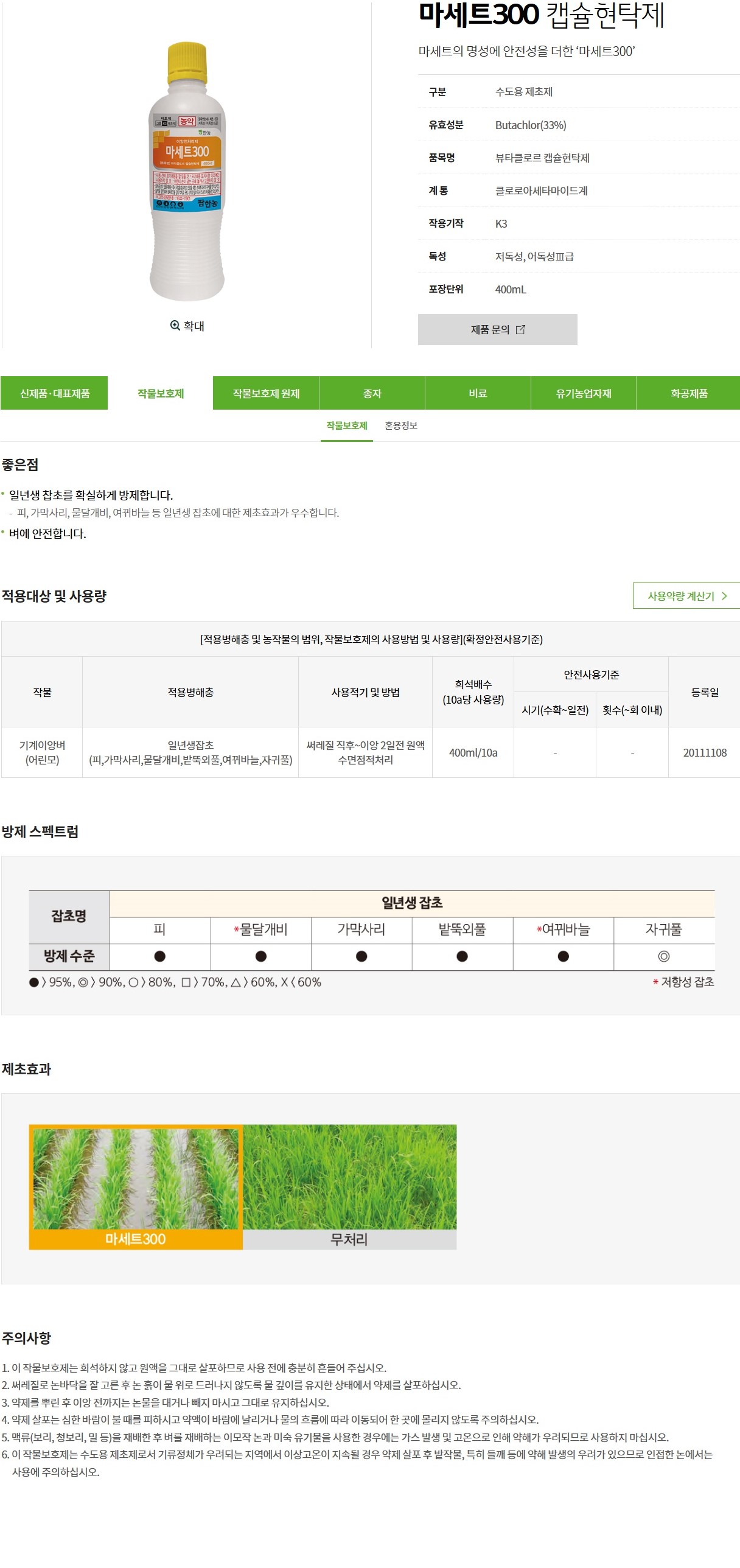
Task: Click the 희석배수 (10a당 사용량) column header
Action: (473, 692)
